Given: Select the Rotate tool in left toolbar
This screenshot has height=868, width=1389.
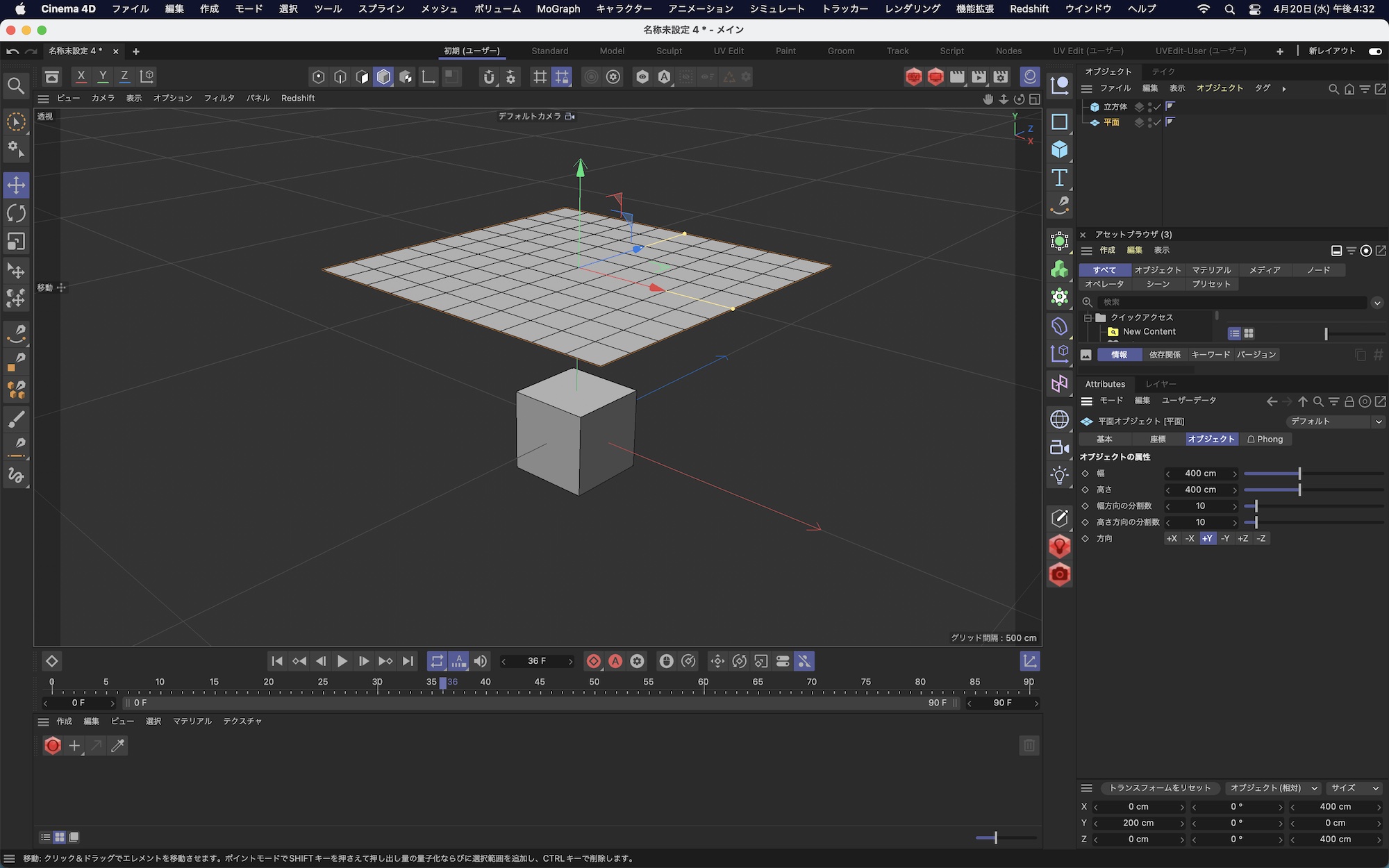Looking at the screenshot, I should point(16,213).
